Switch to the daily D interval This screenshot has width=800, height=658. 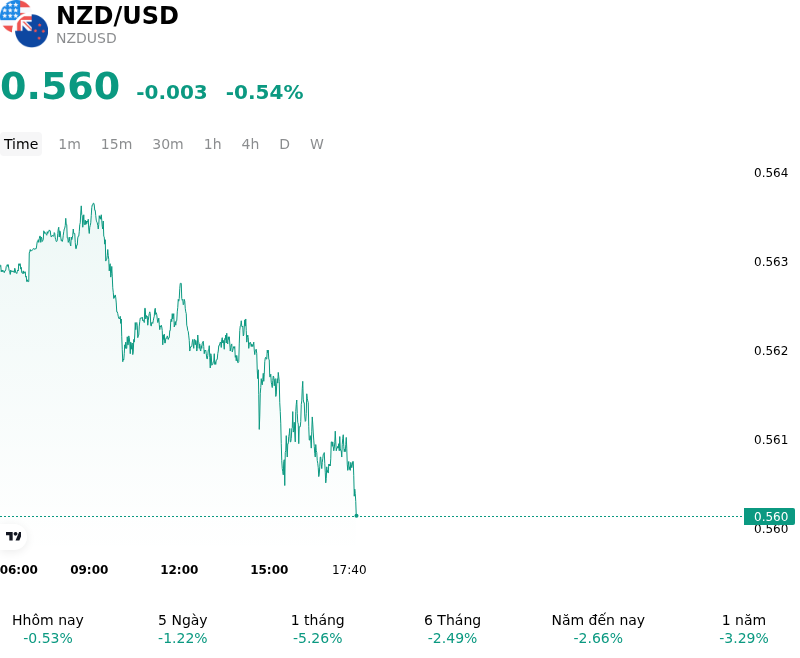pyautogui.click(x=284, y=144)
